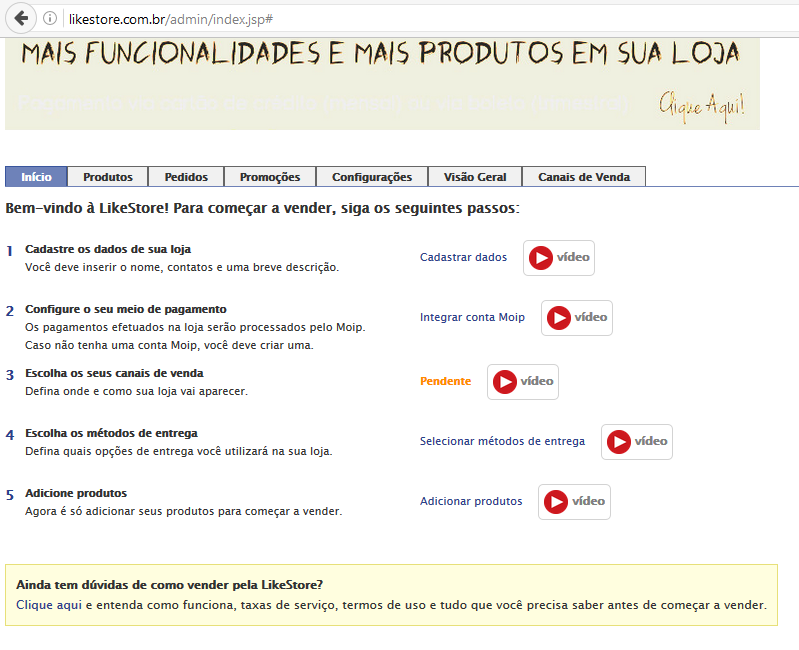Select the Configurações tab
The image size is (799, 650).
372,177
